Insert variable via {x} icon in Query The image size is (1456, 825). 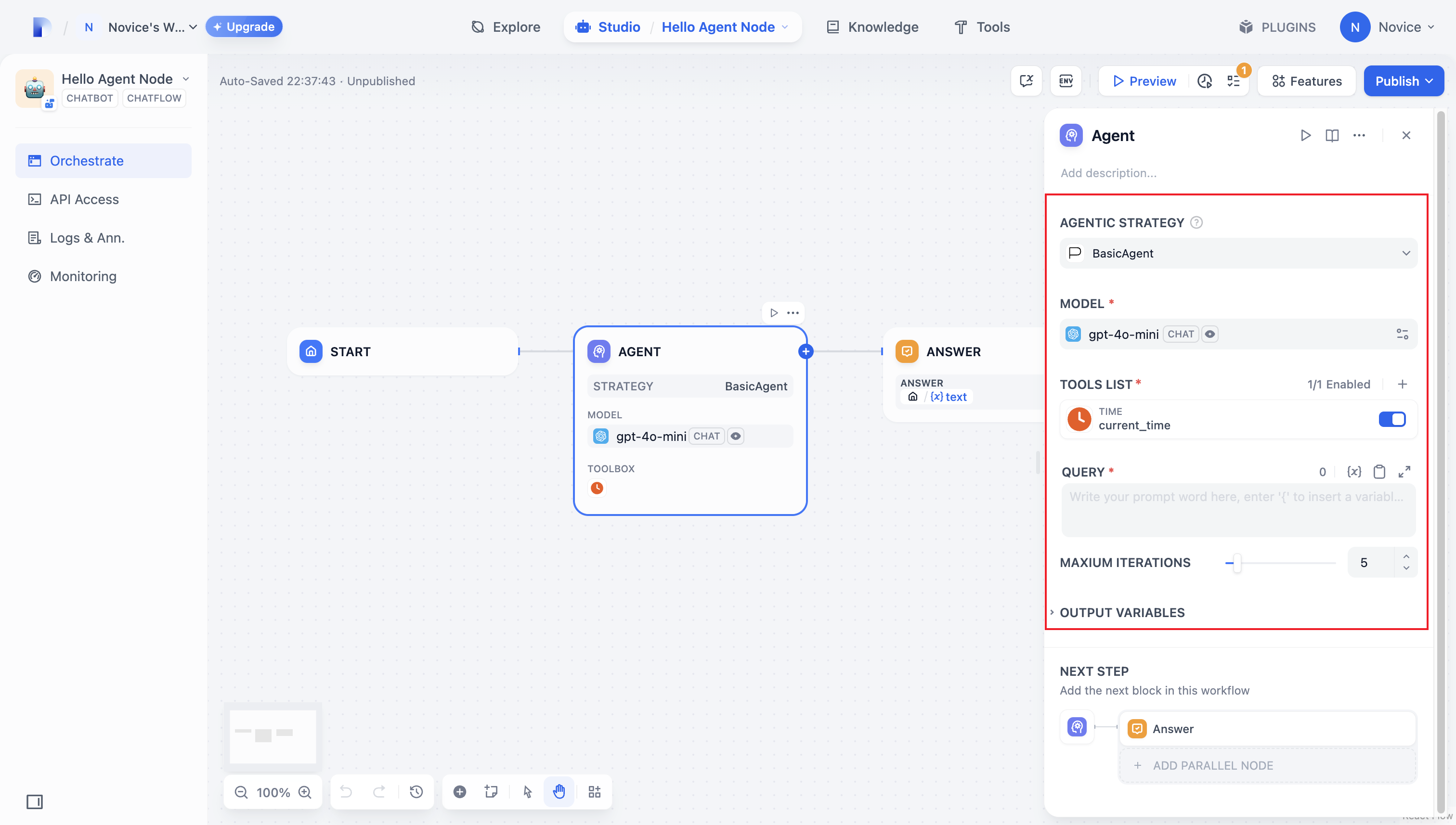click(x=1354, y=471)
